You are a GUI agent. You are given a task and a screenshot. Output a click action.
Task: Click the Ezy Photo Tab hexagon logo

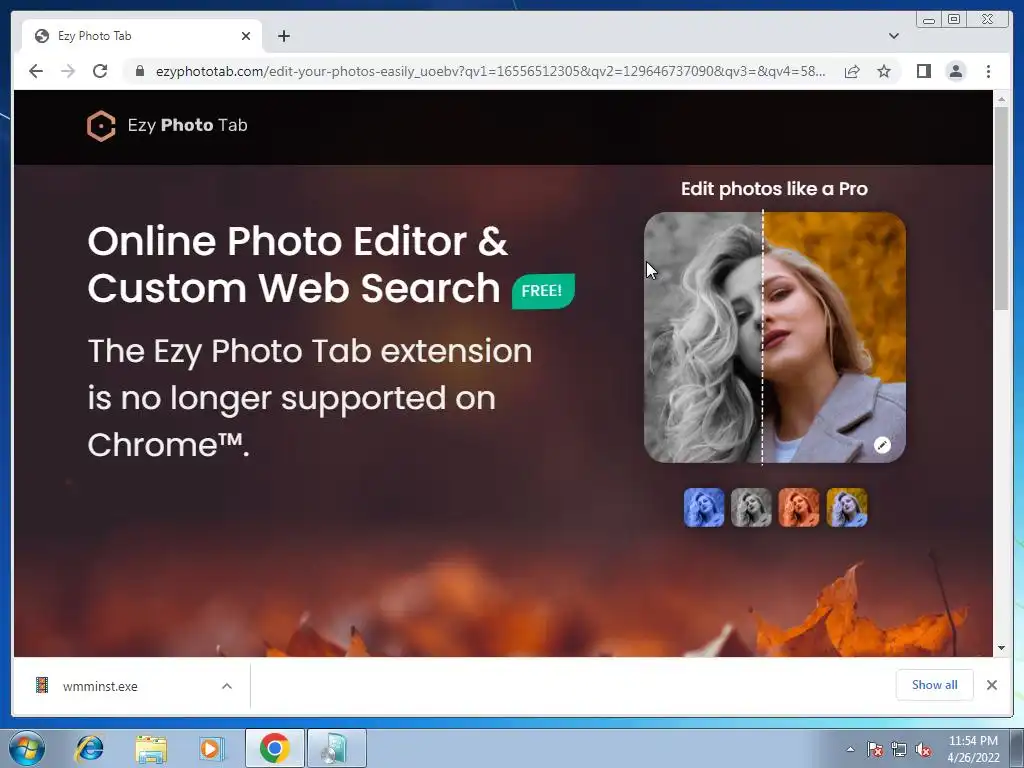(101, 125)
